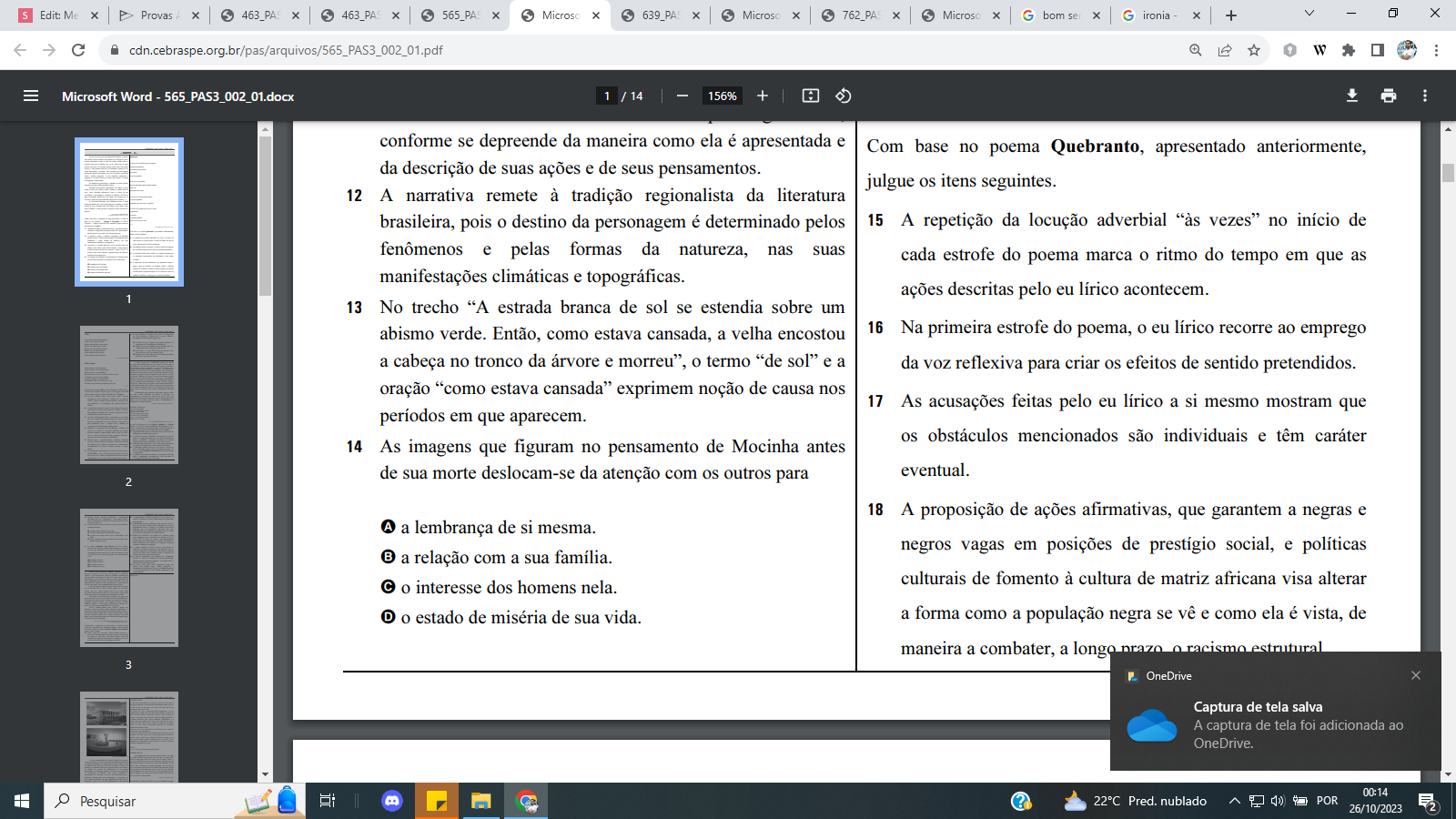Go forward in browser history
1456x819 pixels.
[49, 50]
